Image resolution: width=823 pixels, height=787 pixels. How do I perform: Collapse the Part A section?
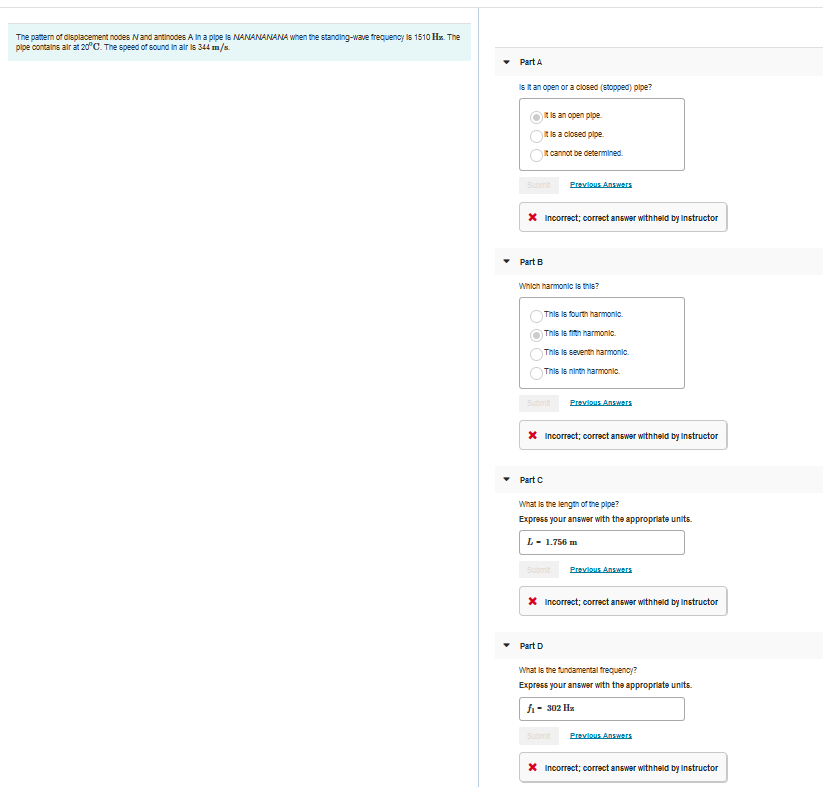coord(507,61)
